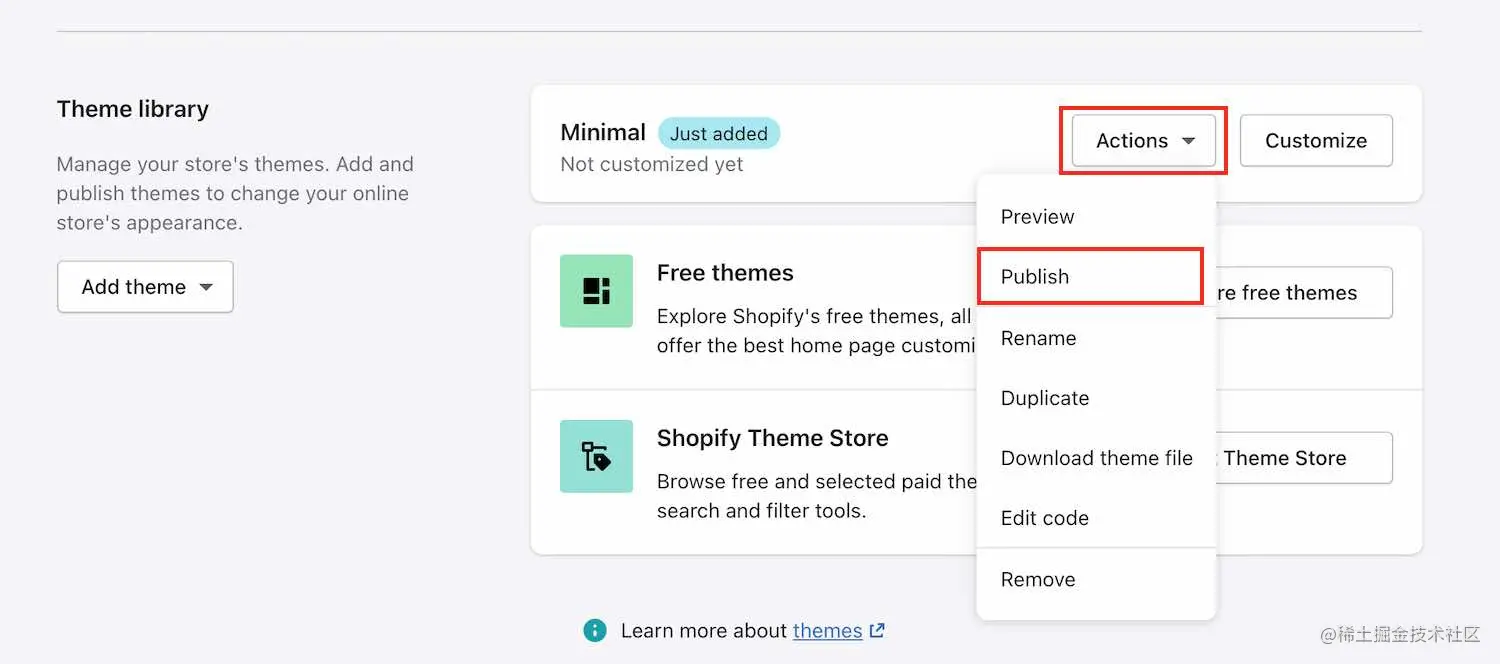
Task: Choose Duplicate from the Actions menu
Action: coord(1044,398)
